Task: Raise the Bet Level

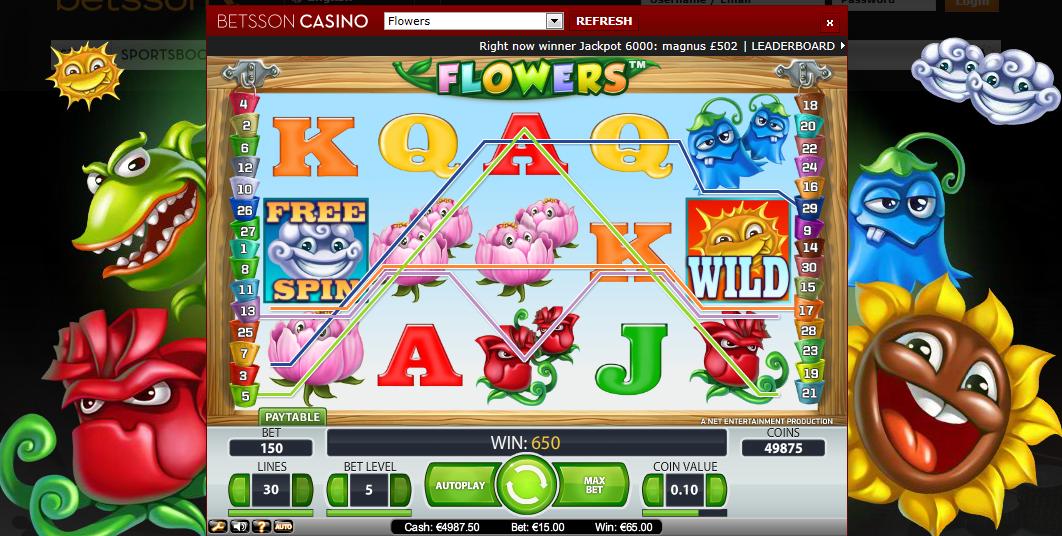Action: point(400,490)
